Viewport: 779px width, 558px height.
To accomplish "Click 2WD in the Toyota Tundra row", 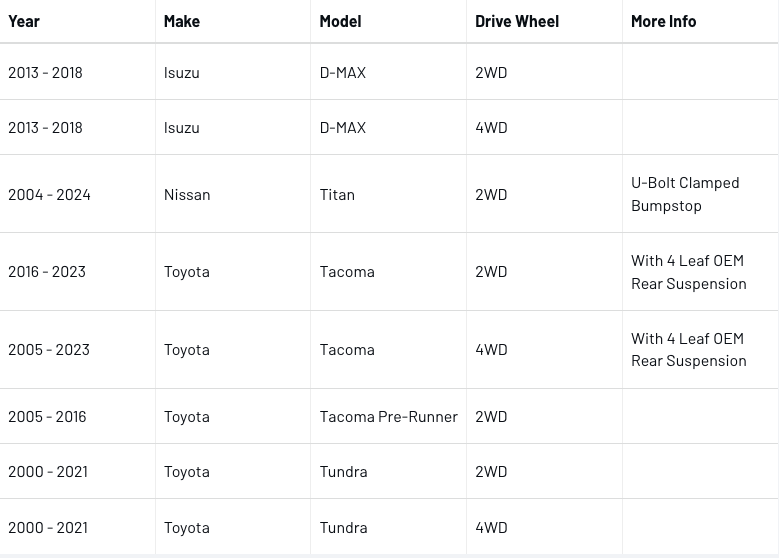I will 491,471.
